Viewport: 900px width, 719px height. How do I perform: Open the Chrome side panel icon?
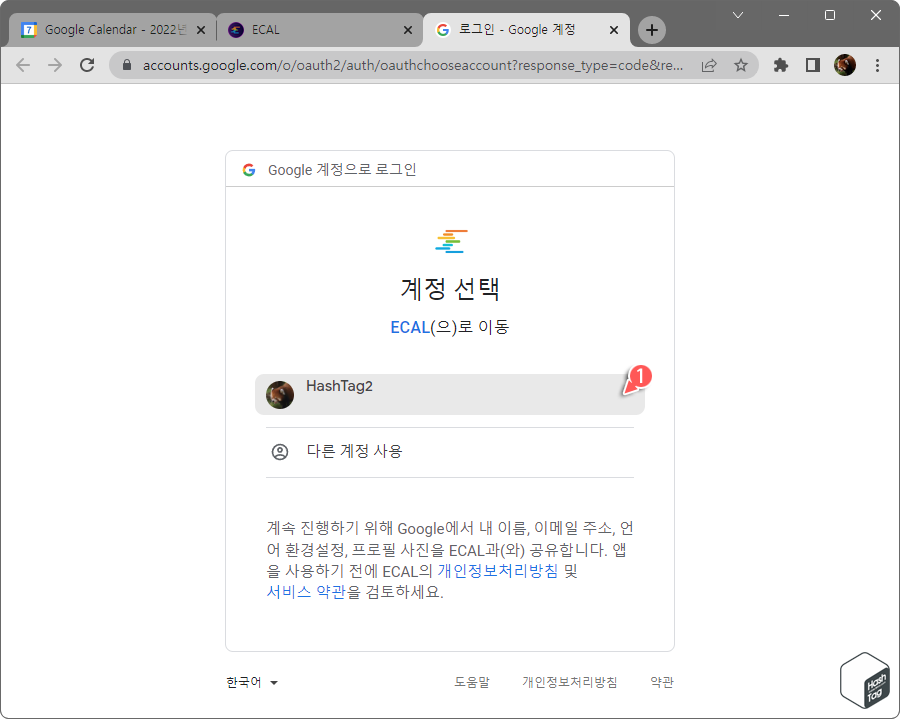click(x=812, y=65)
